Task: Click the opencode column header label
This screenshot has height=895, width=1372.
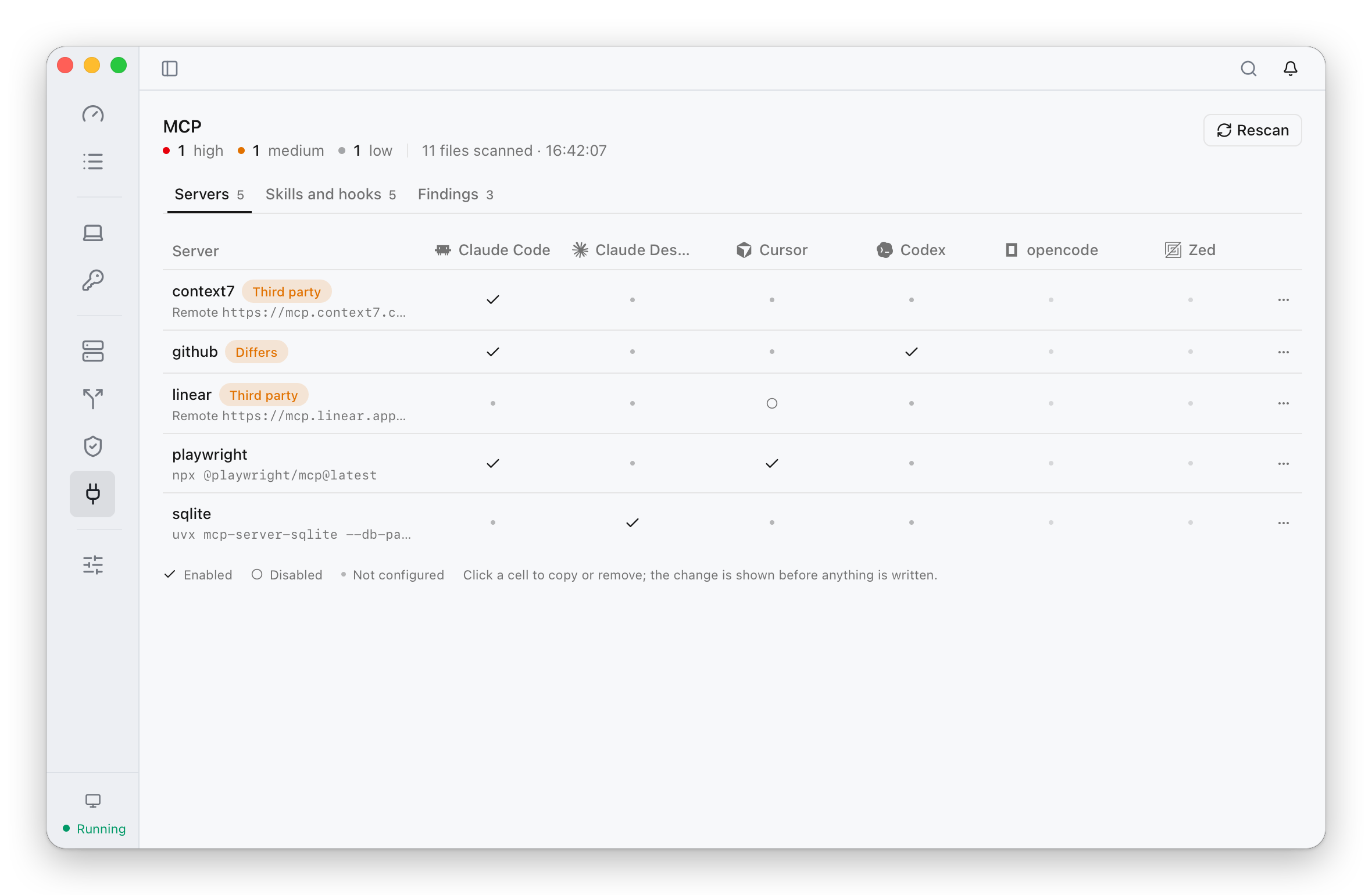Action: click(1062, 250)
